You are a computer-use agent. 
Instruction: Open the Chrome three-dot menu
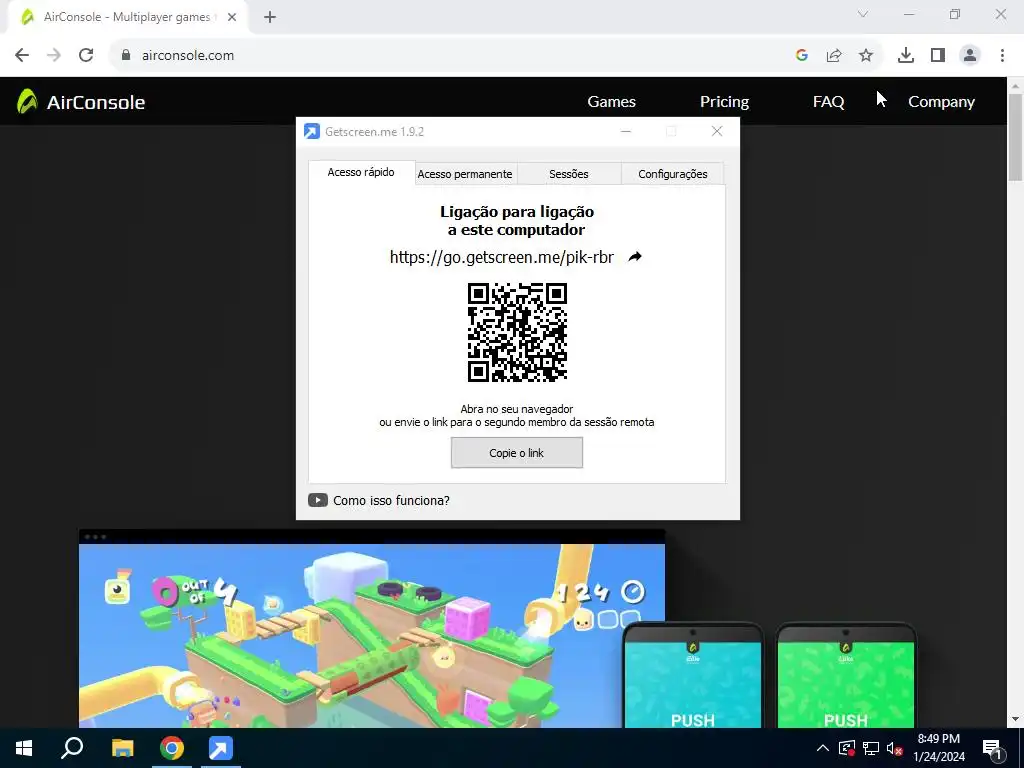[x=1002, y=56]
